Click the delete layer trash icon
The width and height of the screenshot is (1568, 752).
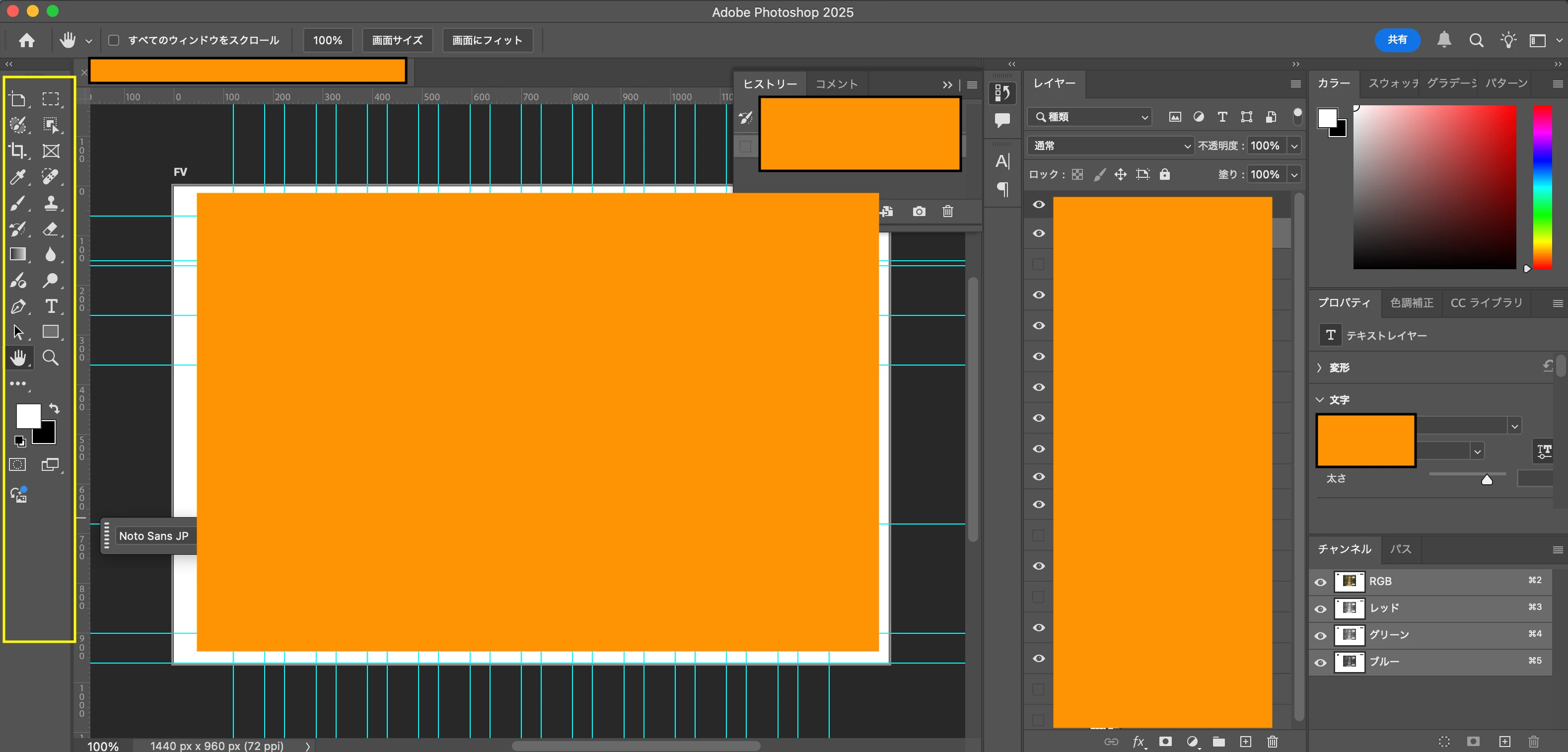coord(1272,741)
